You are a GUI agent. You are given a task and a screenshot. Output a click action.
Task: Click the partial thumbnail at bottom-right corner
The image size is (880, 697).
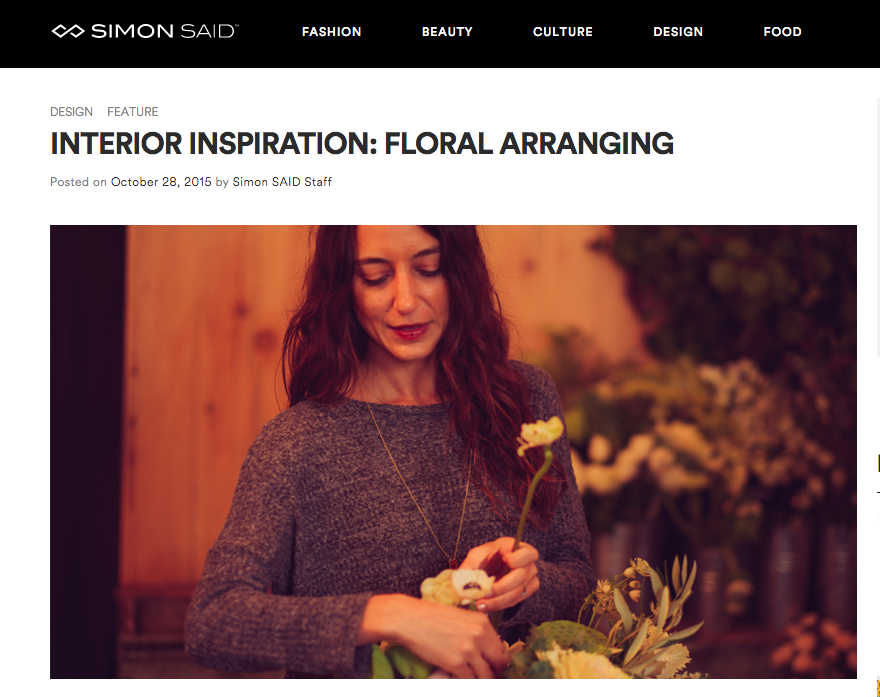(878, 687)
